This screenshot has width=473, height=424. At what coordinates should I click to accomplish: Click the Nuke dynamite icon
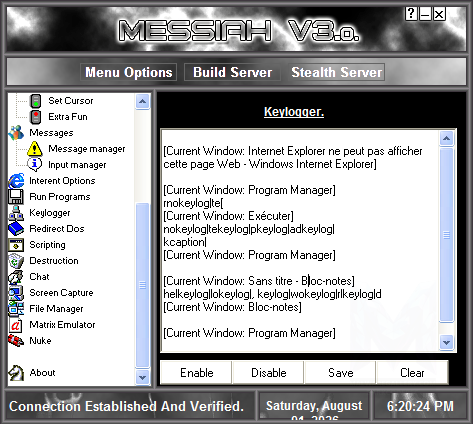pos(16,340)
